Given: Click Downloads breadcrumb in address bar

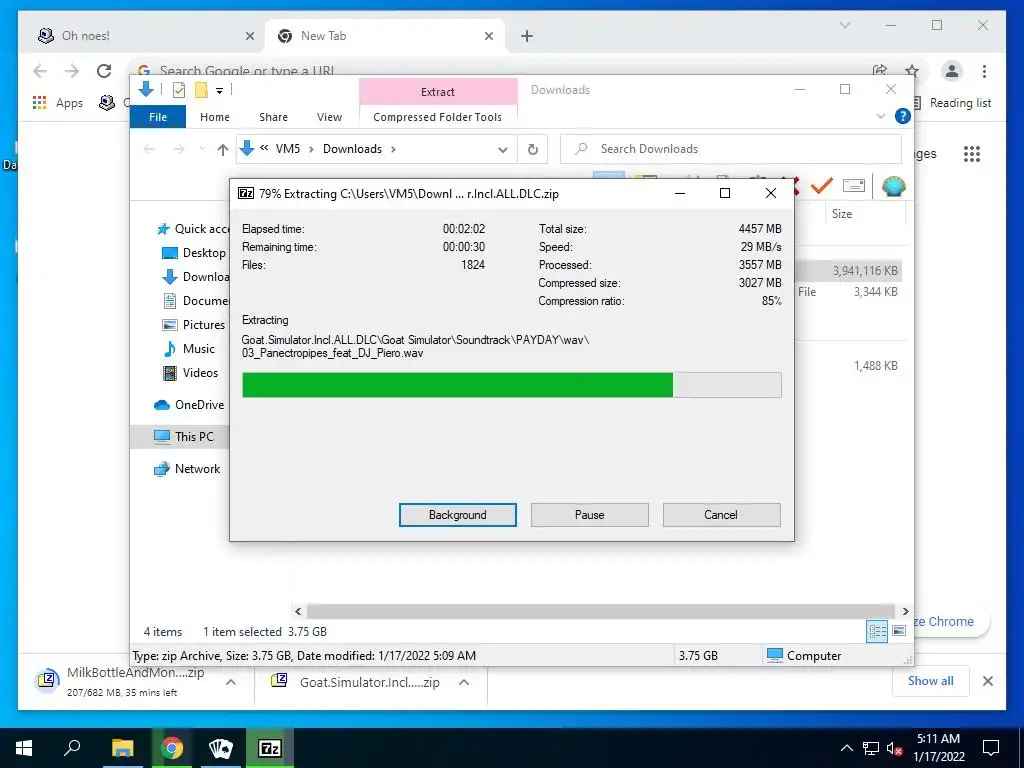Looking at the screenshot, I should pos(352,149).
